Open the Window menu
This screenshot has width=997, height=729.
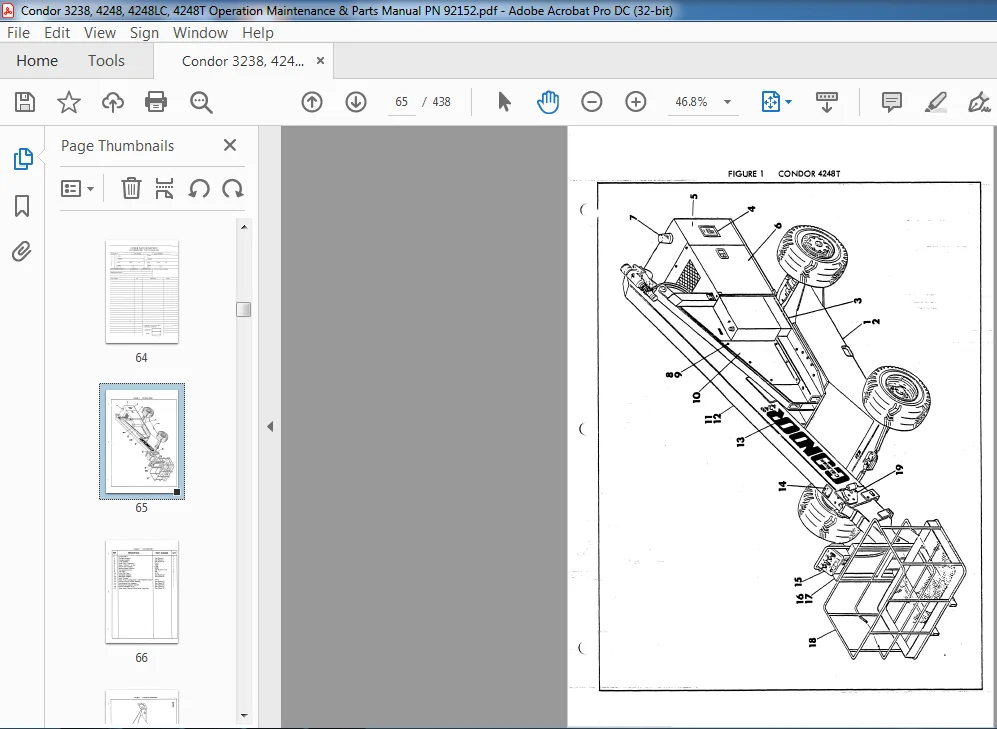200,32
